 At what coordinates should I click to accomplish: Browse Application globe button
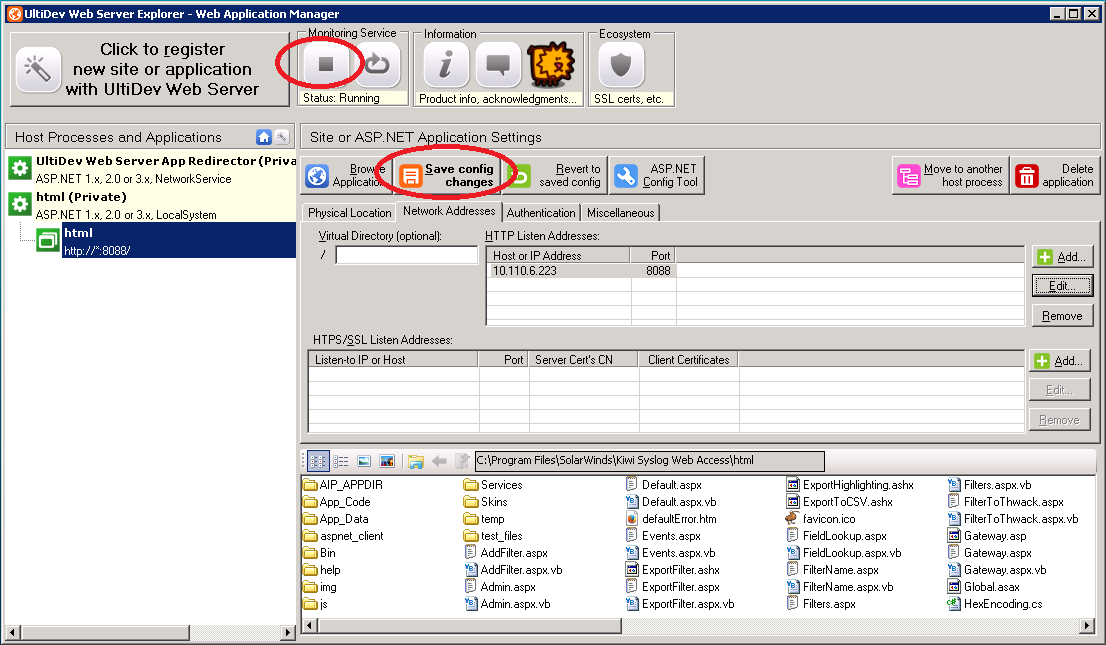click(344, 175)
